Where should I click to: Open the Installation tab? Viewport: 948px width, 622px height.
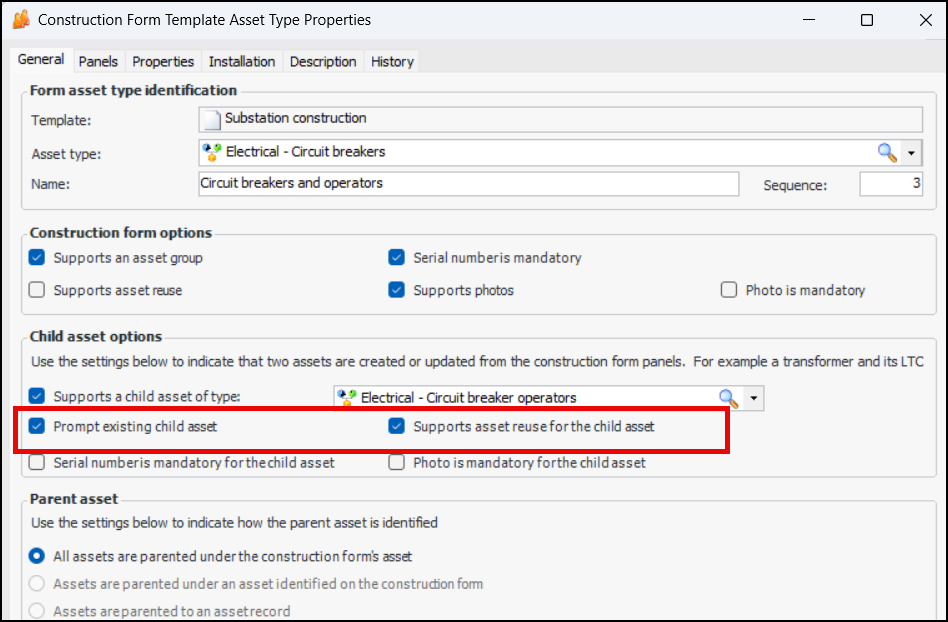[x=242, y=61]
